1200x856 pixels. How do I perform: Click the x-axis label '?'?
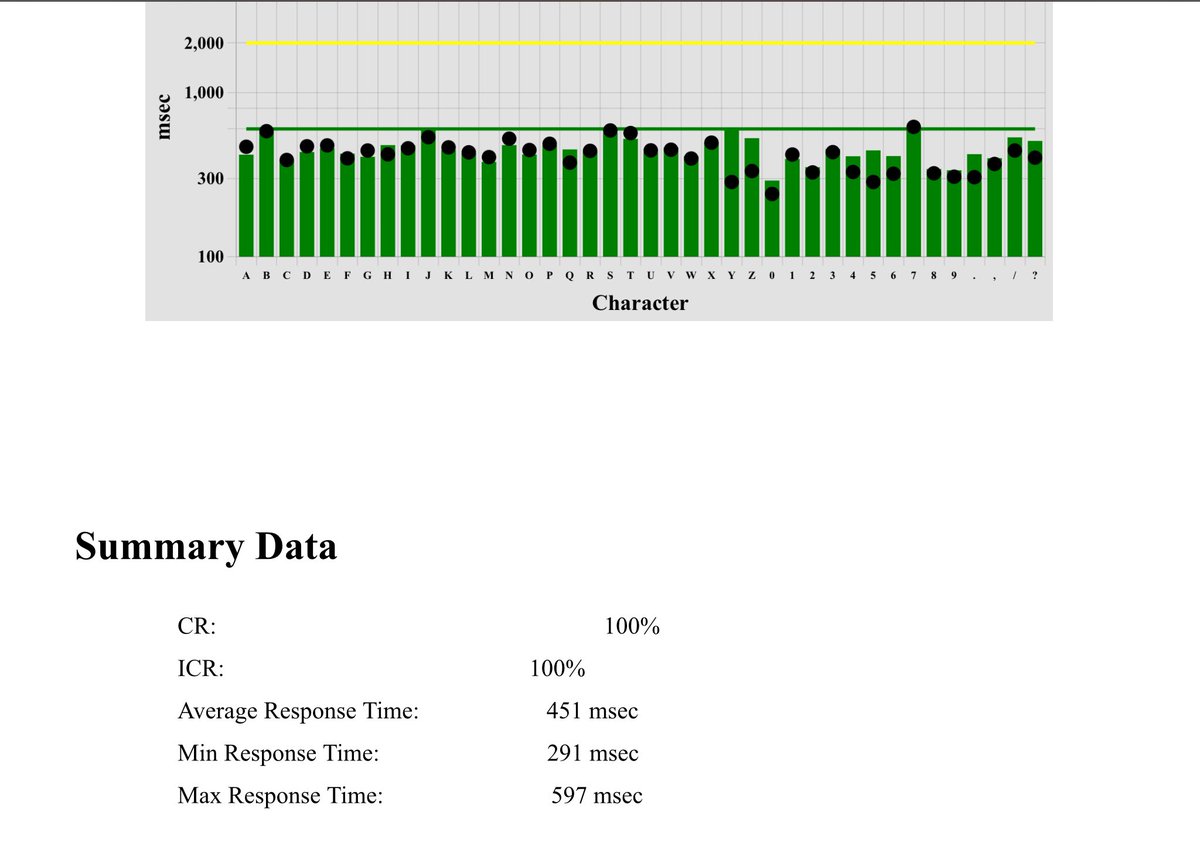tap(1035, 275)
